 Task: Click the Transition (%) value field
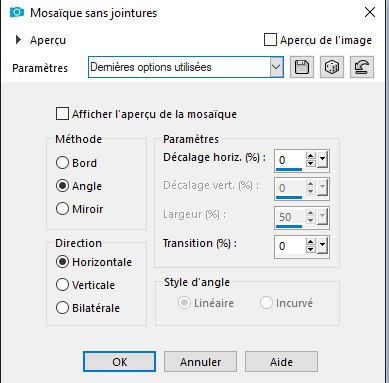coord(289,246)
